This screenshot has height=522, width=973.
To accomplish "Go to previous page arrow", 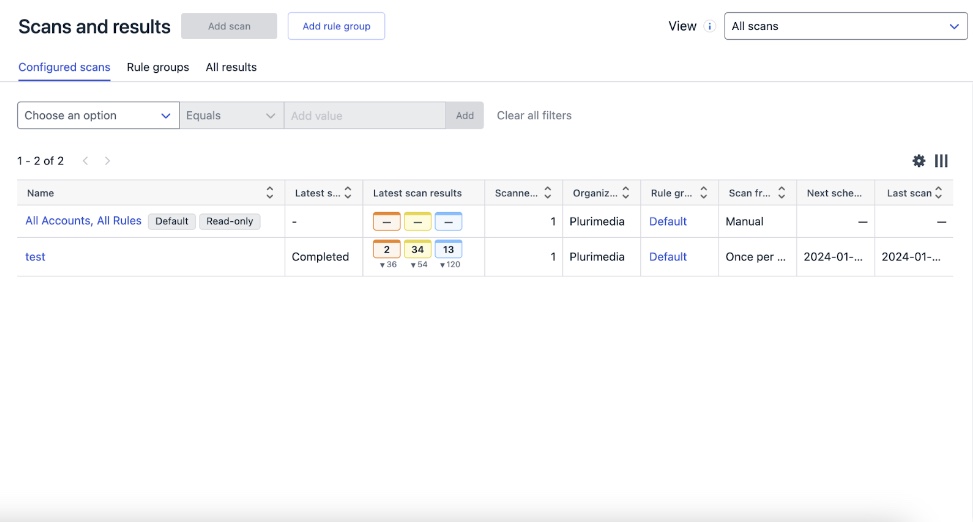I will coord(85,161).
